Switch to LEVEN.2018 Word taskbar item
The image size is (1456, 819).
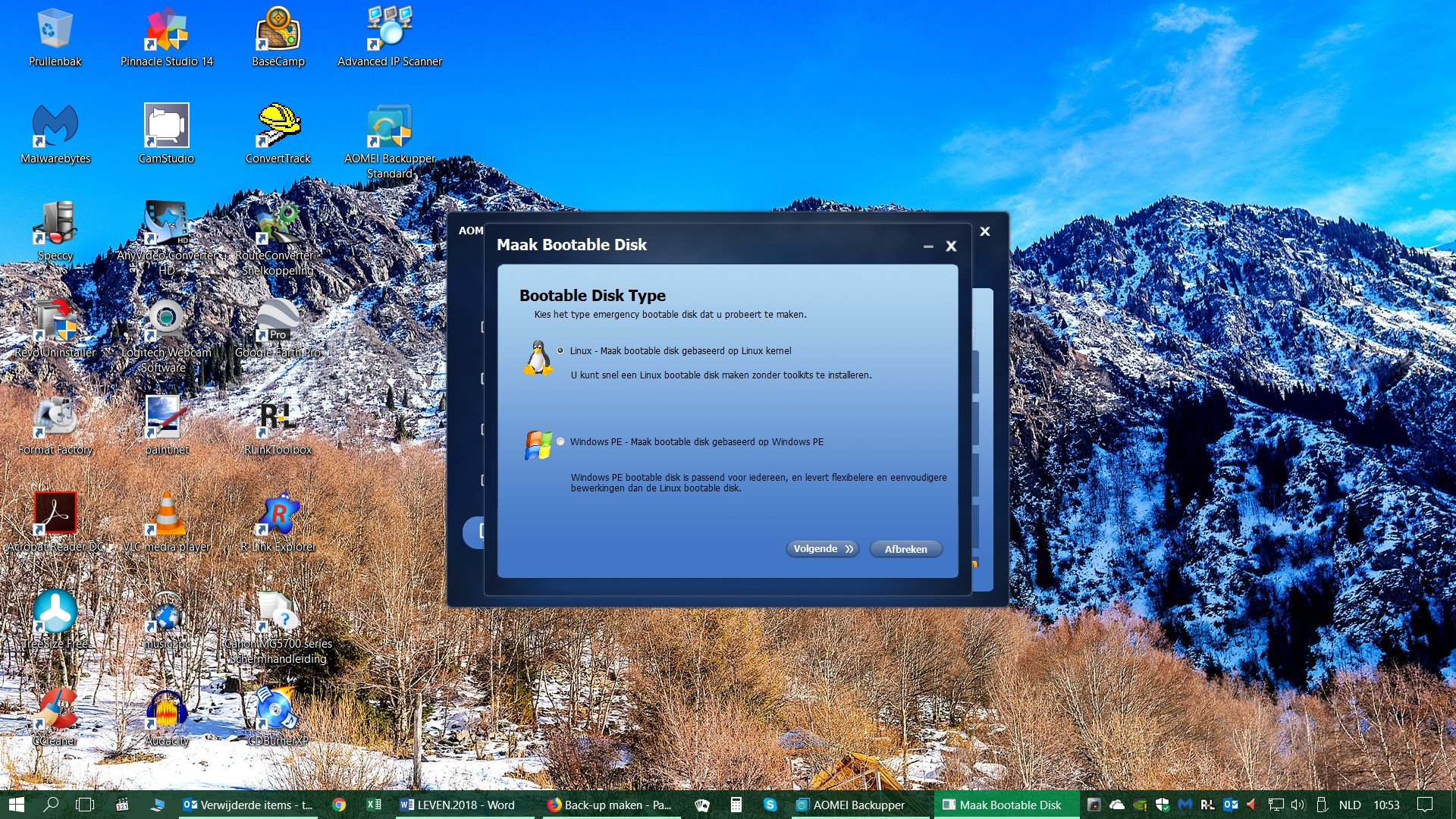pos(458,805)
